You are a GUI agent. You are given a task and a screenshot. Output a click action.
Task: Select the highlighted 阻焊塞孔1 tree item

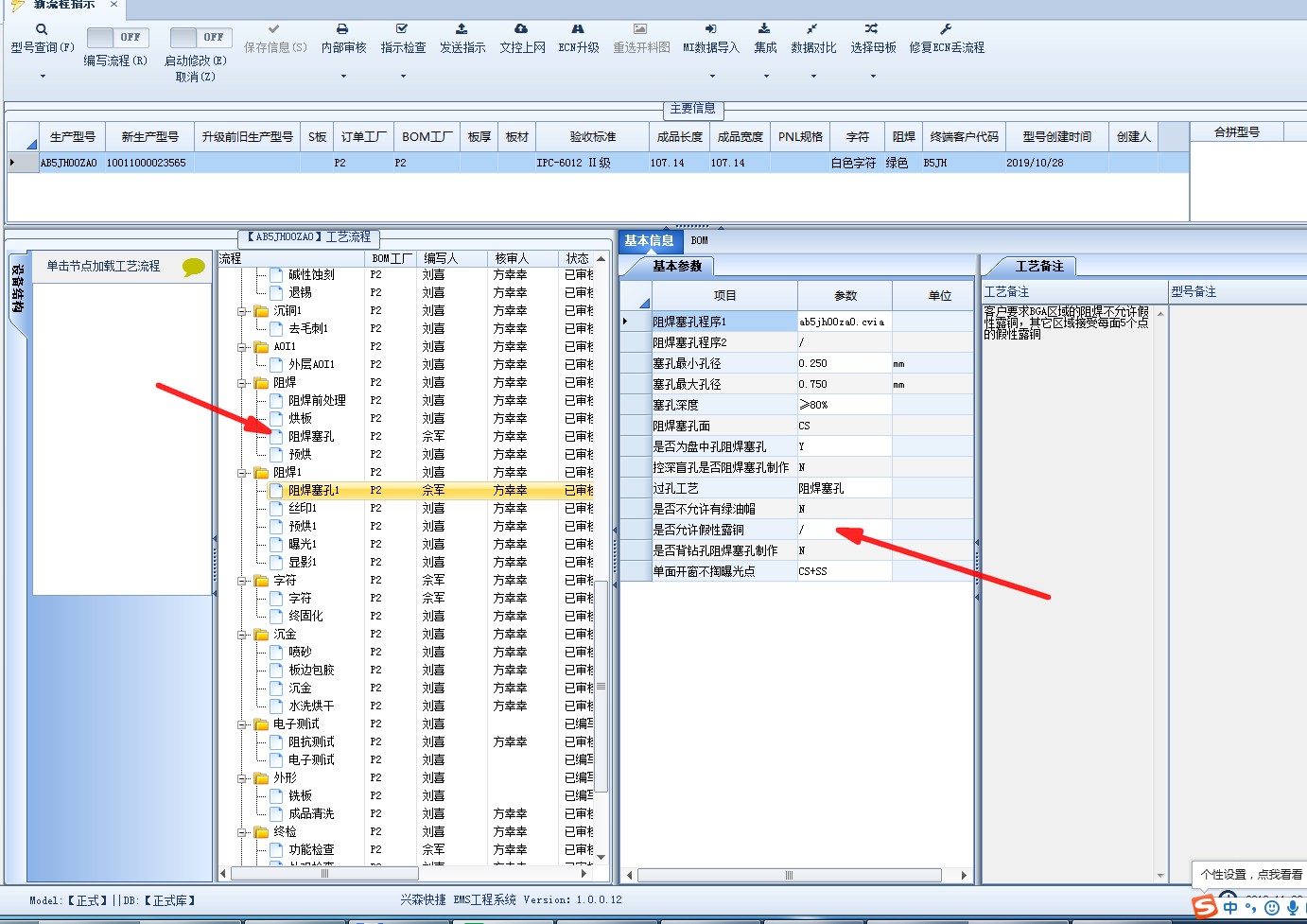click(x=313, y=491)
